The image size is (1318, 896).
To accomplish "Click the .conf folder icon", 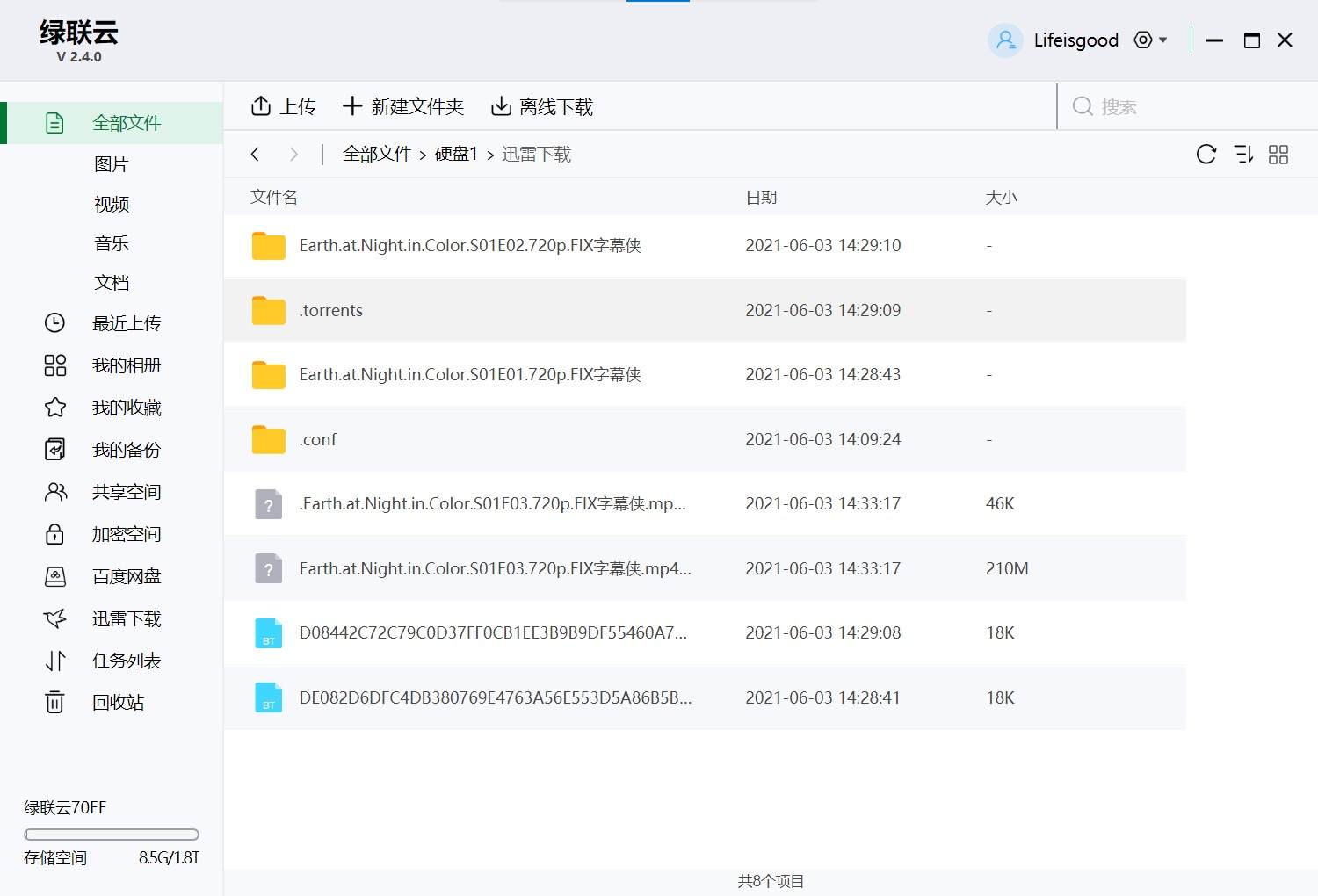I will pyautogui.click(x=269, y=439).
